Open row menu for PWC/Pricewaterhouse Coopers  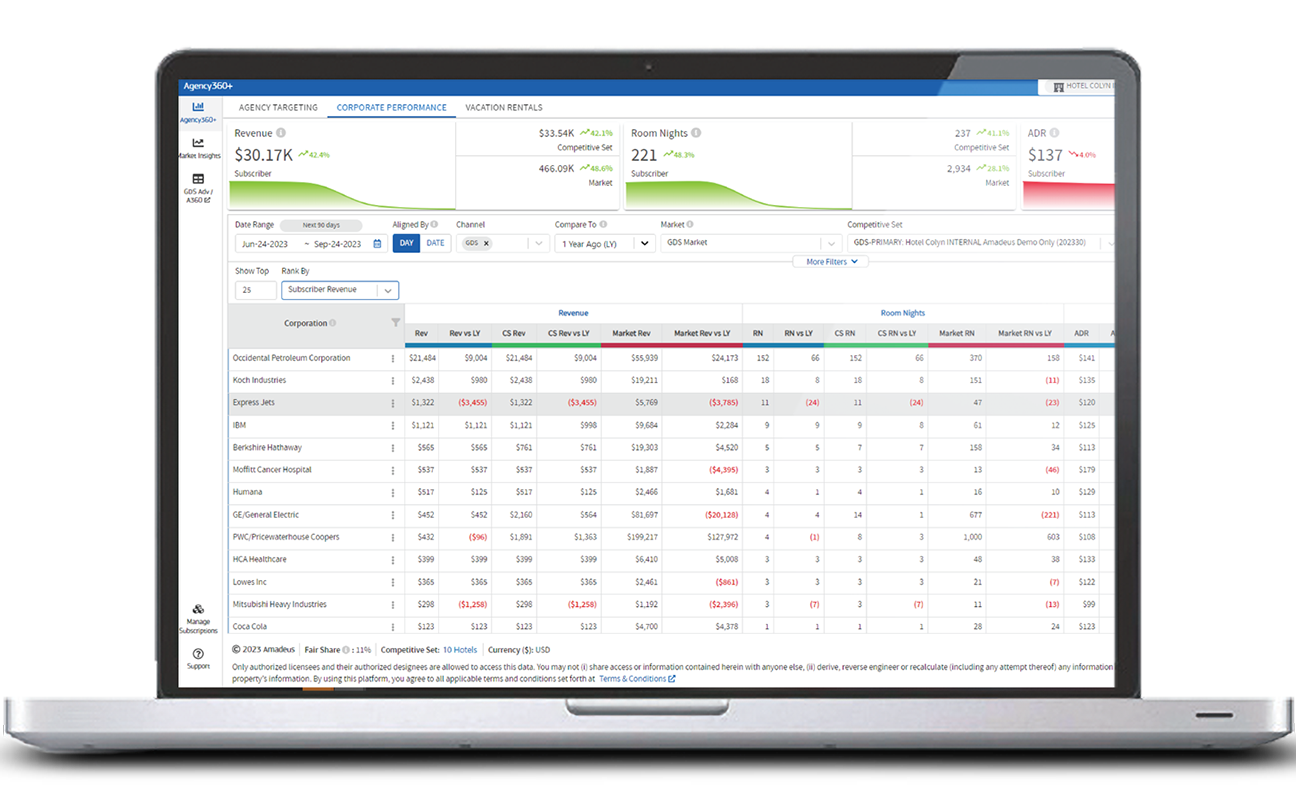(x=393, y=537)
